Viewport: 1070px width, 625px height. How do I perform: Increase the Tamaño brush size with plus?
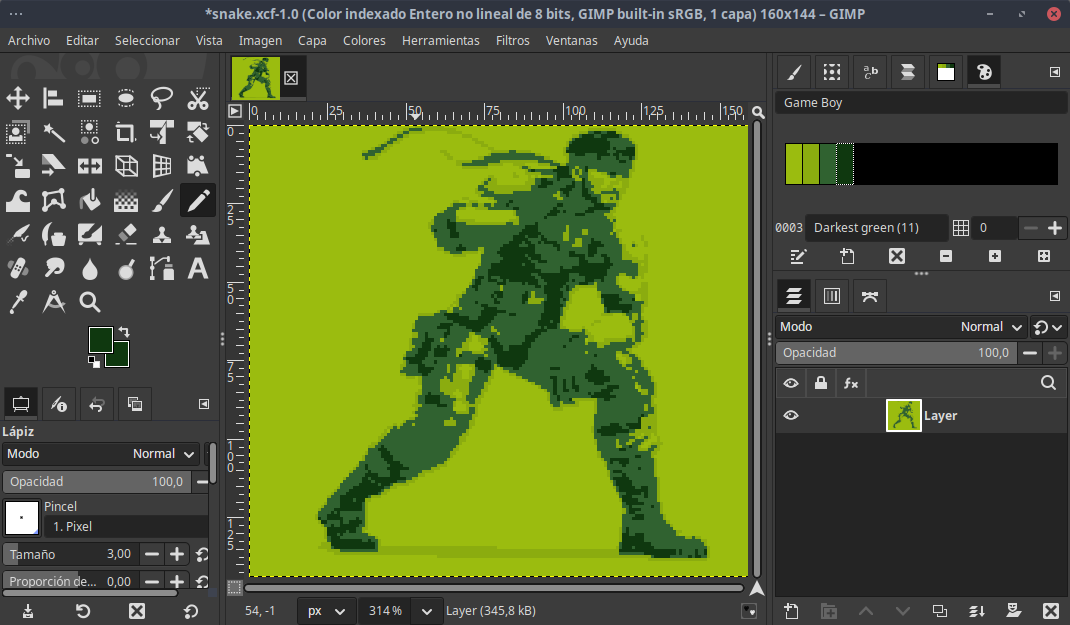177,554
